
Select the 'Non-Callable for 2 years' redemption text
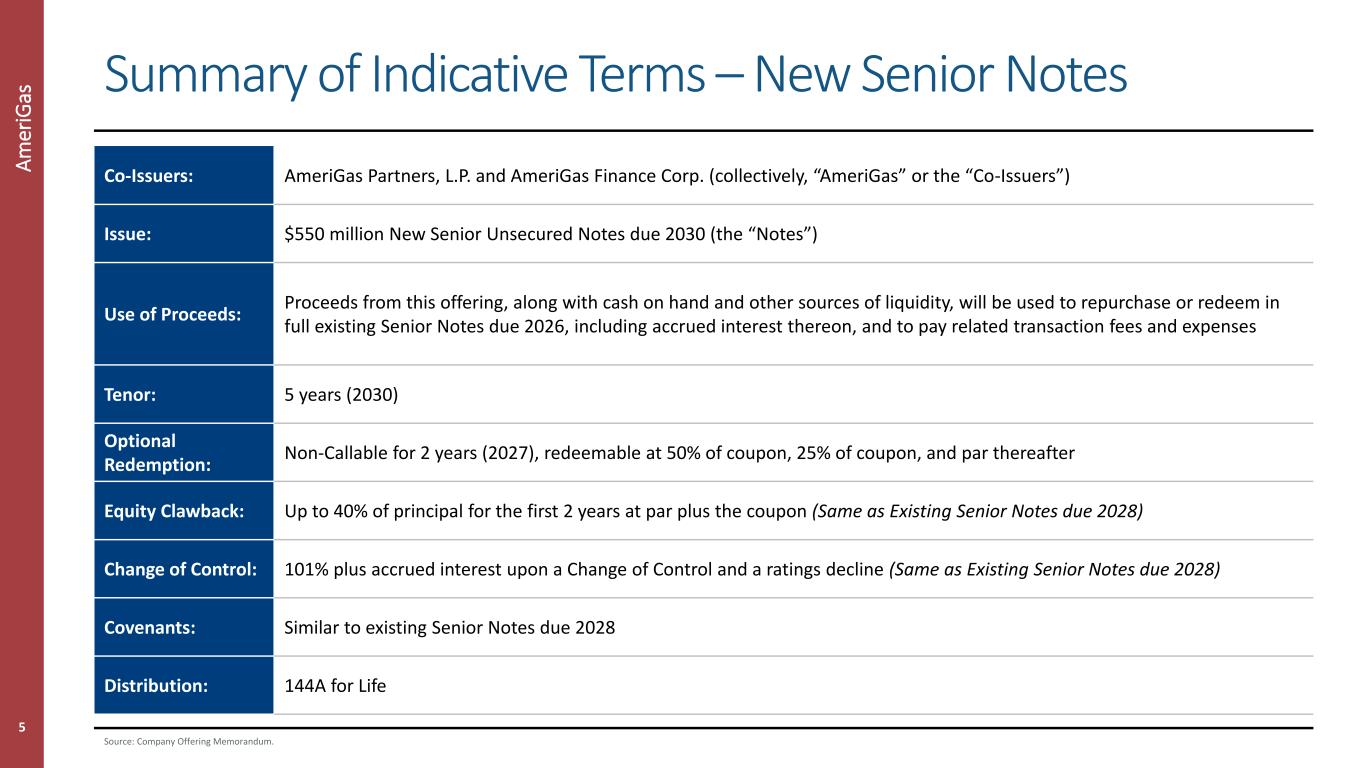pyautogui.click(x=679, y=453)
